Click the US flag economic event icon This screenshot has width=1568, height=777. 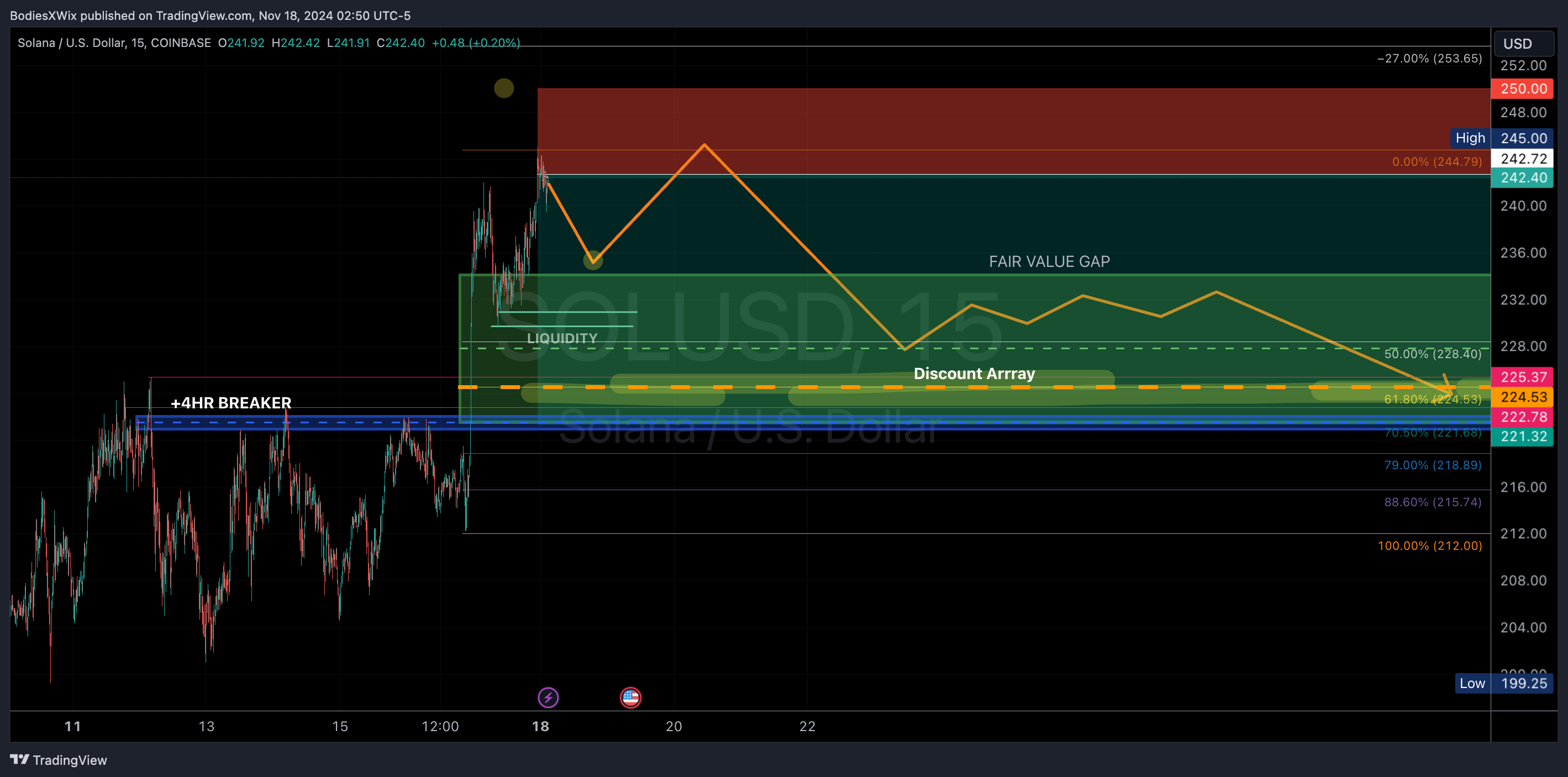coord(630,697)
